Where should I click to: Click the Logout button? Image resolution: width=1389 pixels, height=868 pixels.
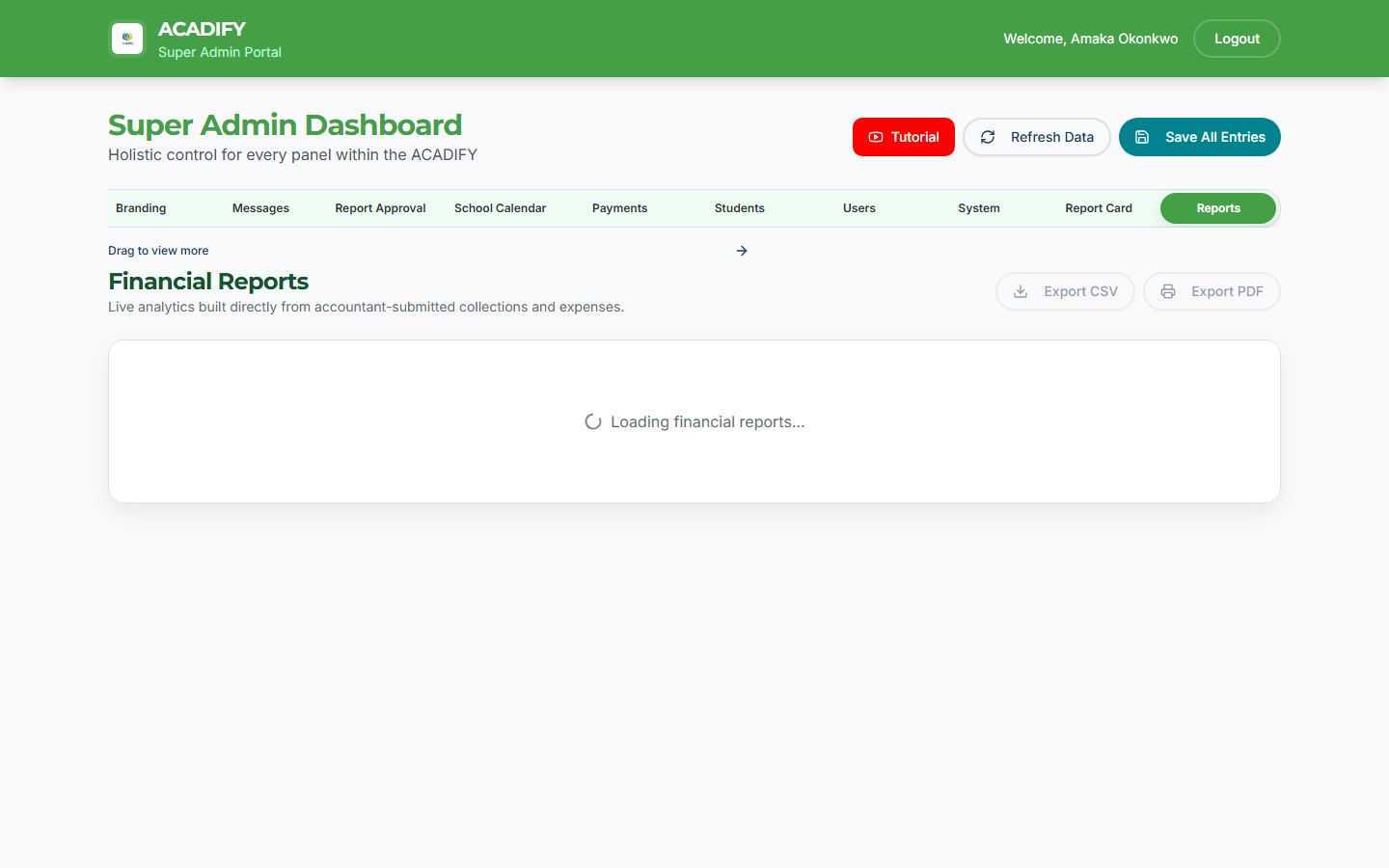tap(1237, 39)
